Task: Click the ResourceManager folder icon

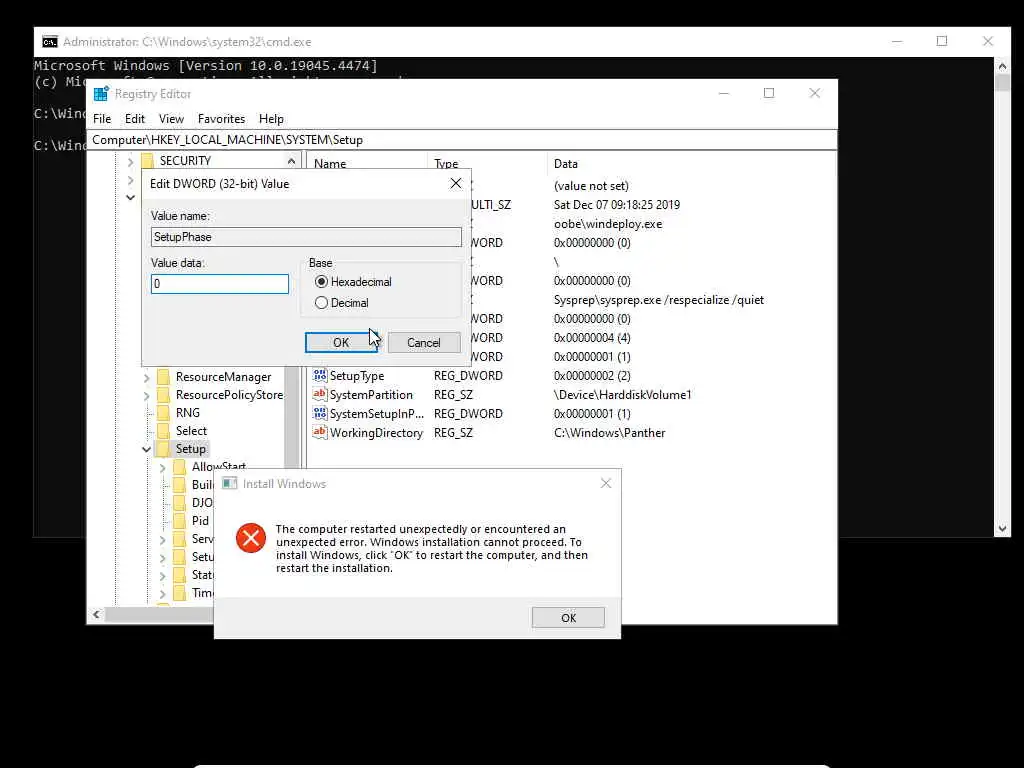Action: [x=163, y=377]
